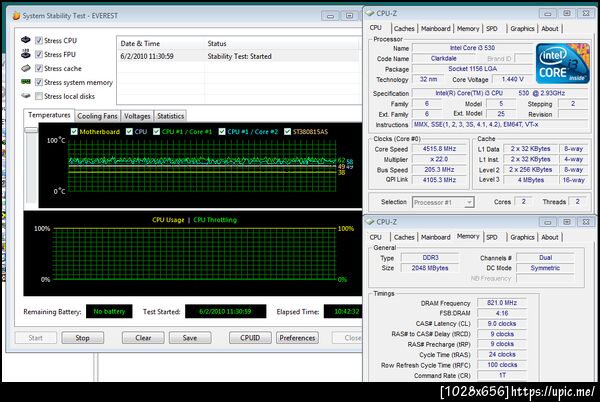This screenshot has height=402, width=600.
Task: Open the Processor #1 selection dropdown
Action: point(443,202)
